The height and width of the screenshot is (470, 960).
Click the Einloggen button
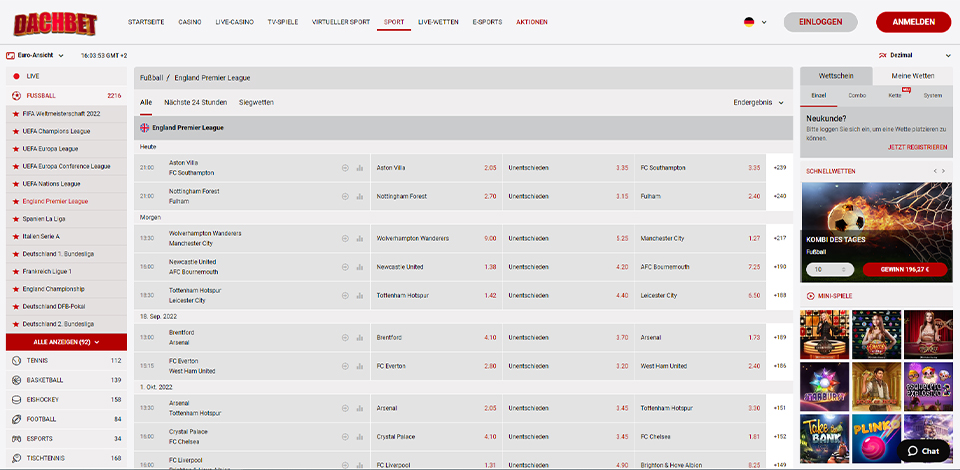coord(820,22)
